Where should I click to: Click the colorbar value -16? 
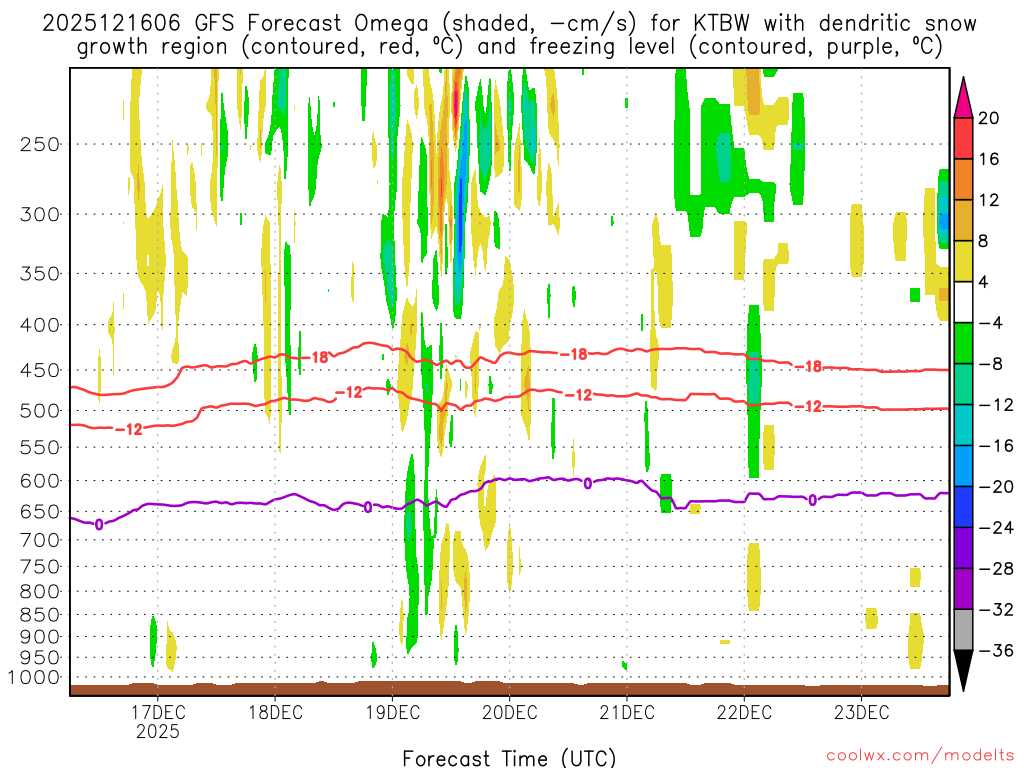(x=995, y=446)
